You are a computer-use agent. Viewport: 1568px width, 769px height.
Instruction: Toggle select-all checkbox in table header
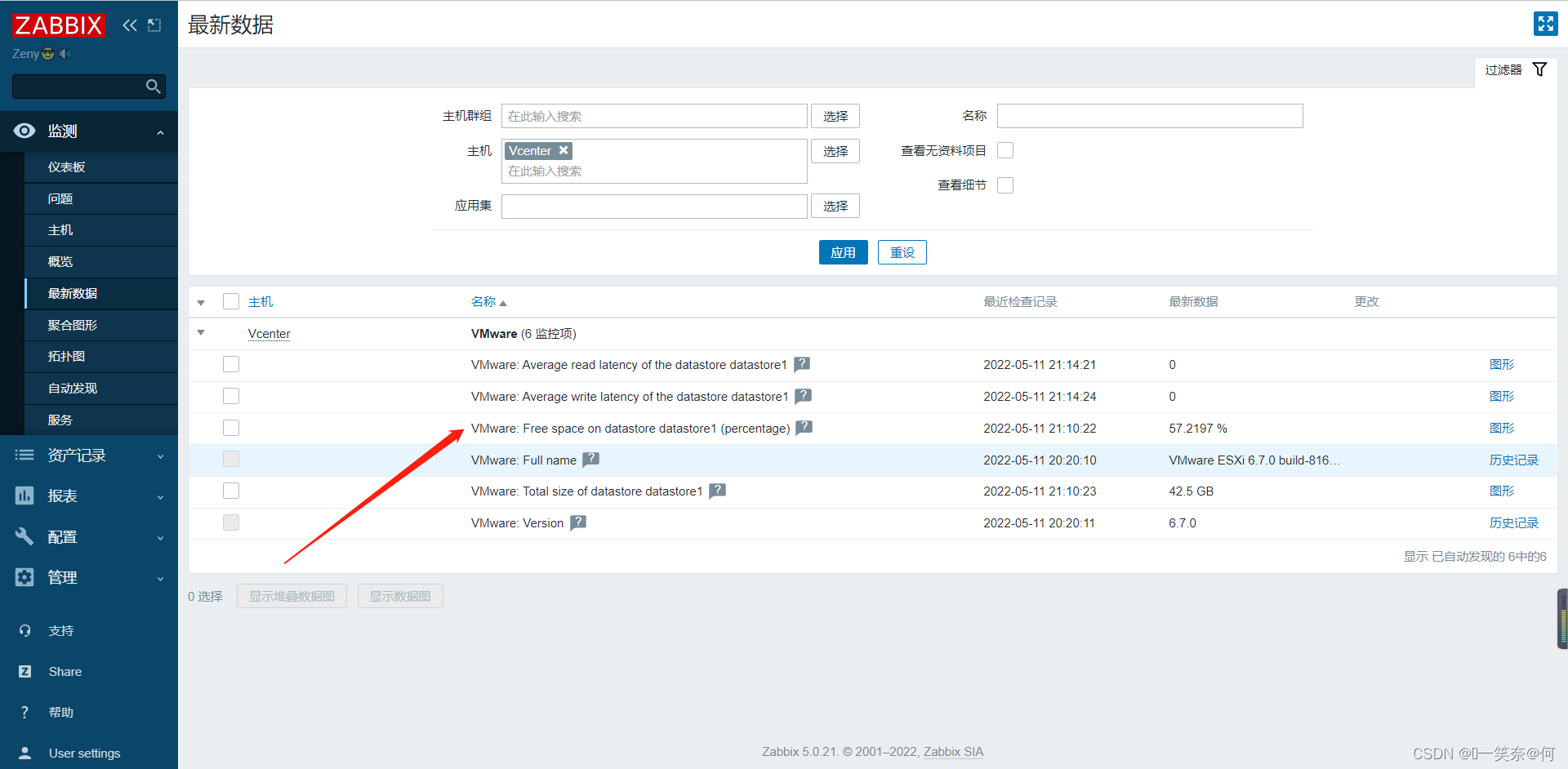[x=231, y=301]
